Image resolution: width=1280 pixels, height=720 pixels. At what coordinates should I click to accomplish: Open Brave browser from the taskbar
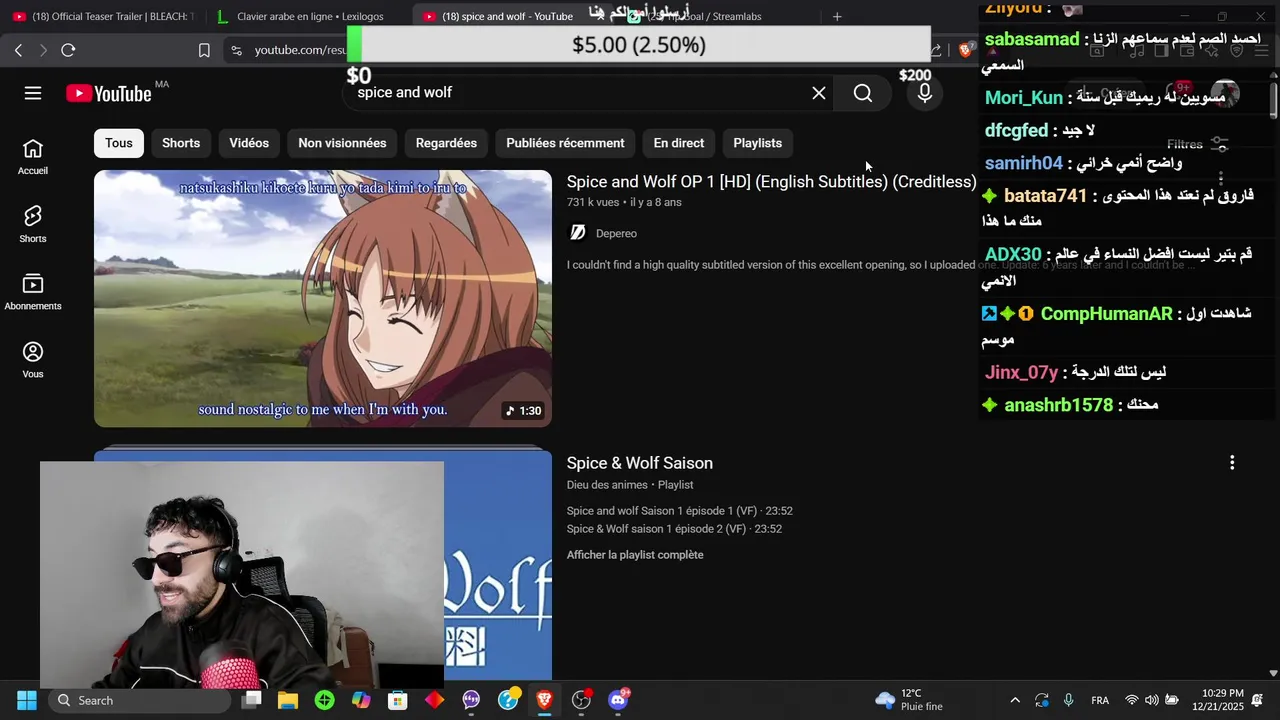pyautogui.click(x=545, y=700)
